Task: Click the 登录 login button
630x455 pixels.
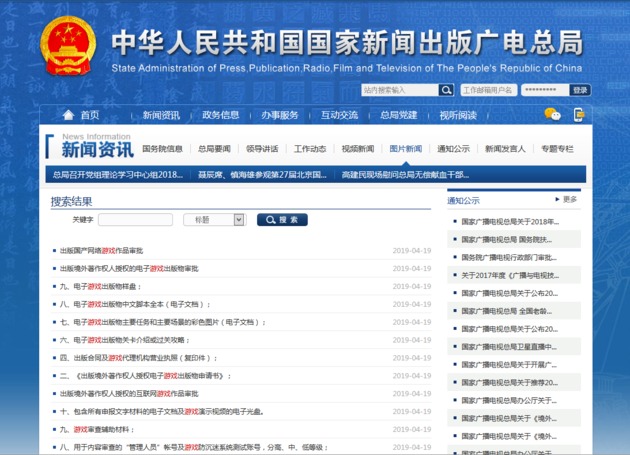Action: coord(580,90)
